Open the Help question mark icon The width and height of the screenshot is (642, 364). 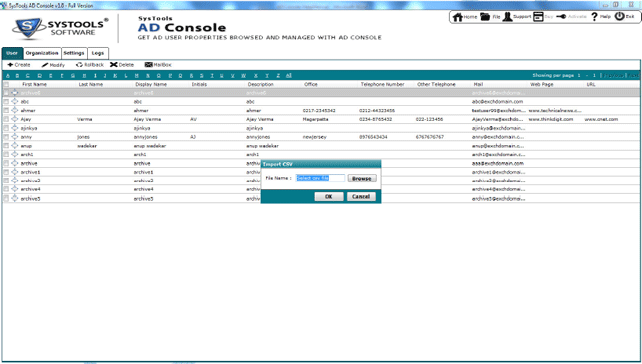click(595, 17)
